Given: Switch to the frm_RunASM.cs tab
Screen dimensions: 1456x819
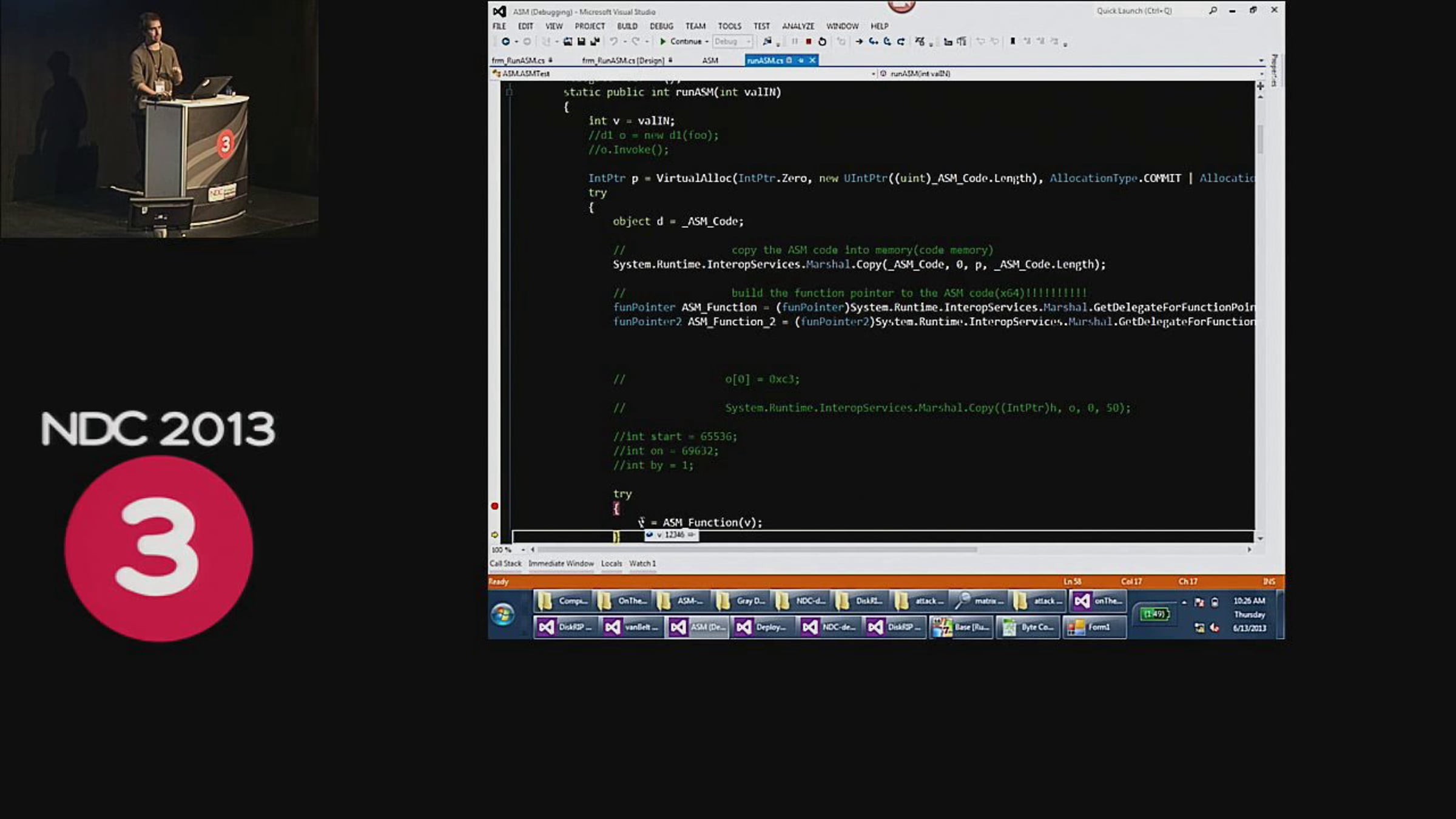Looking at the screenshot, I should click(522, 61).
